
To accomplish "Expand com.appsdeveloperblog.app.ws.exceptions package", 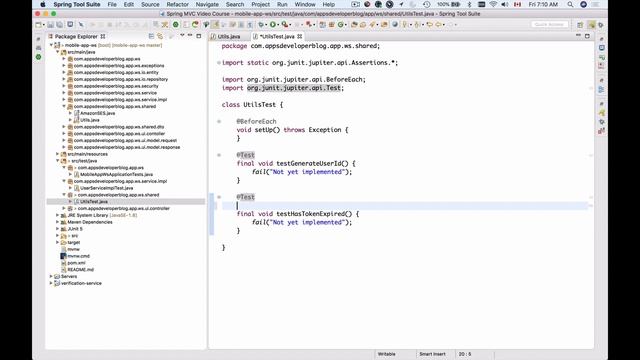I will 64,66.
